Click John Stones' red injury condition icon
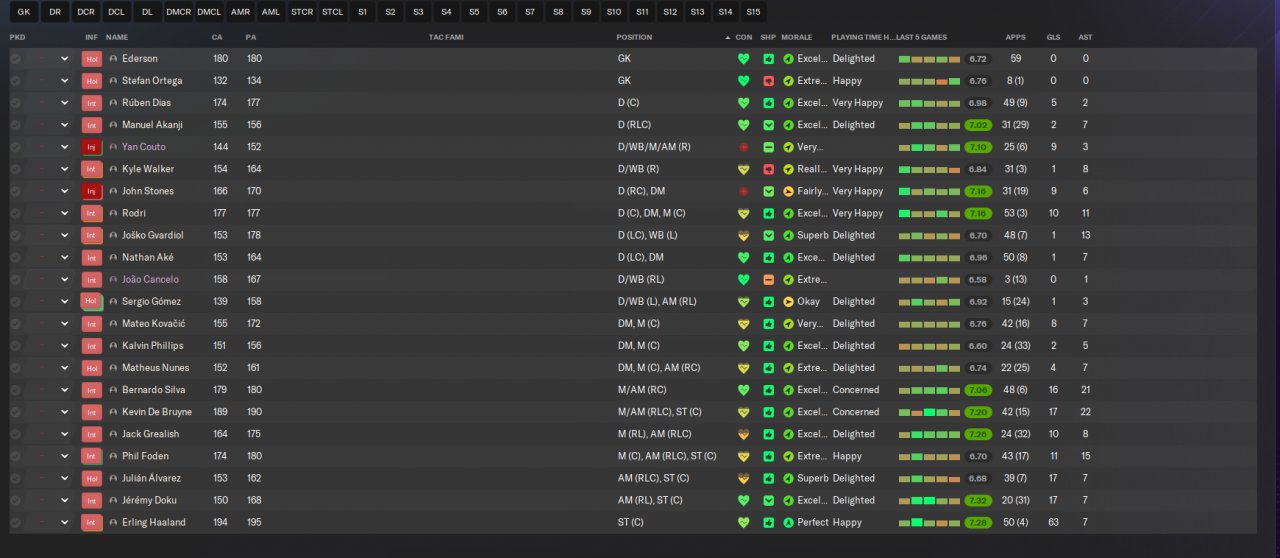The height and width of the screenshot is (558, 1280). [x=743, y=191]
